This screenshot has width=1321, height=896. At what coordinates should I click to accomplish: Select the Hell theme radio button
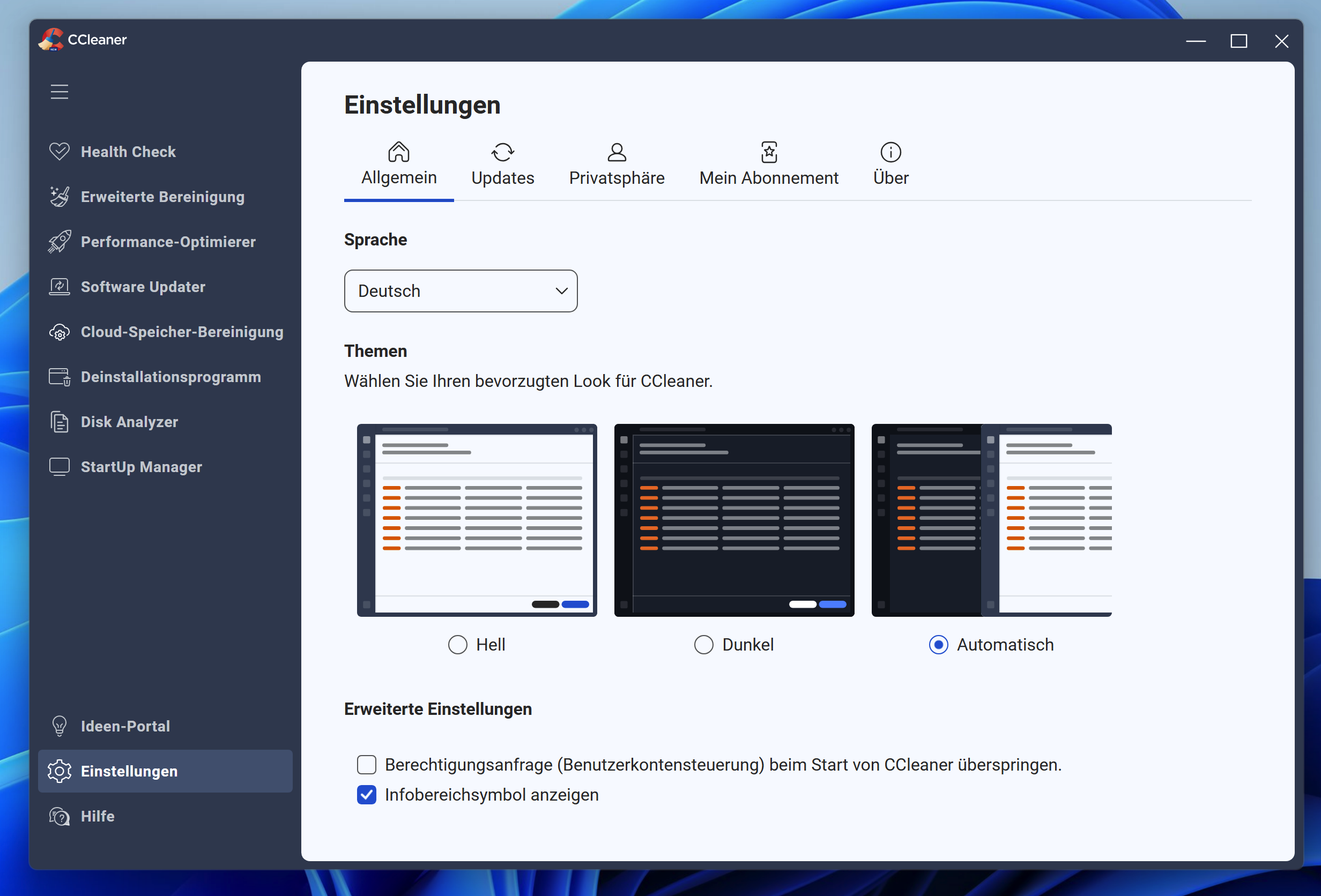click(457, 645)
